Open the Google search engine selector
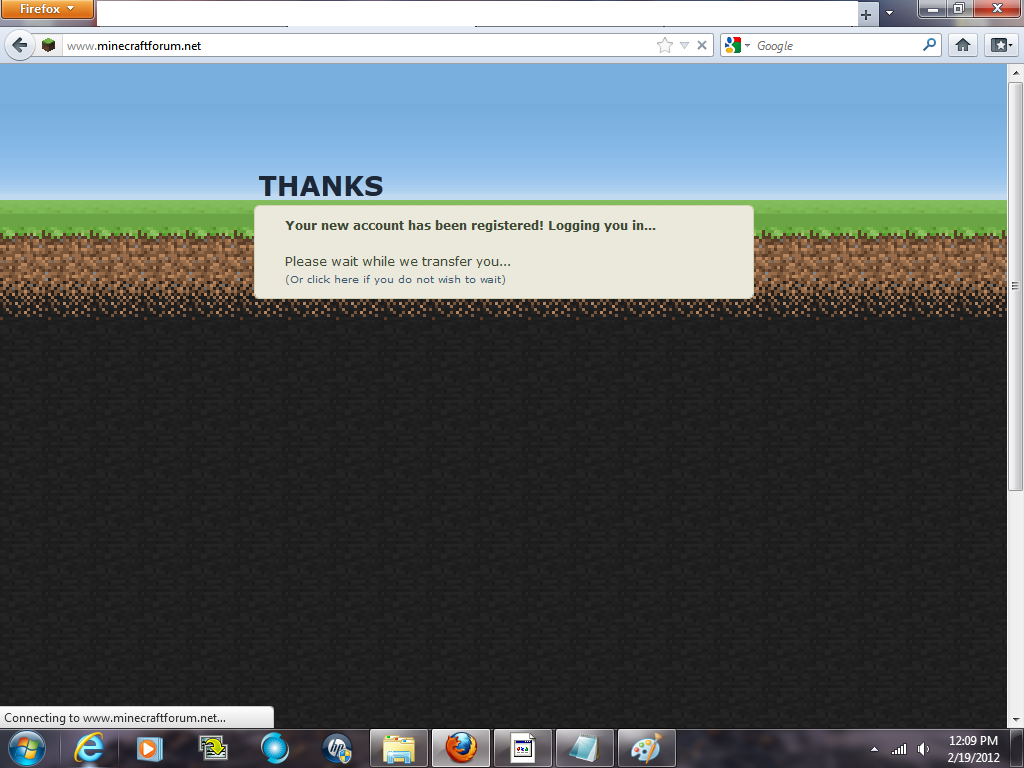Viewport: 1024px width, 768px height. point(737,45)
